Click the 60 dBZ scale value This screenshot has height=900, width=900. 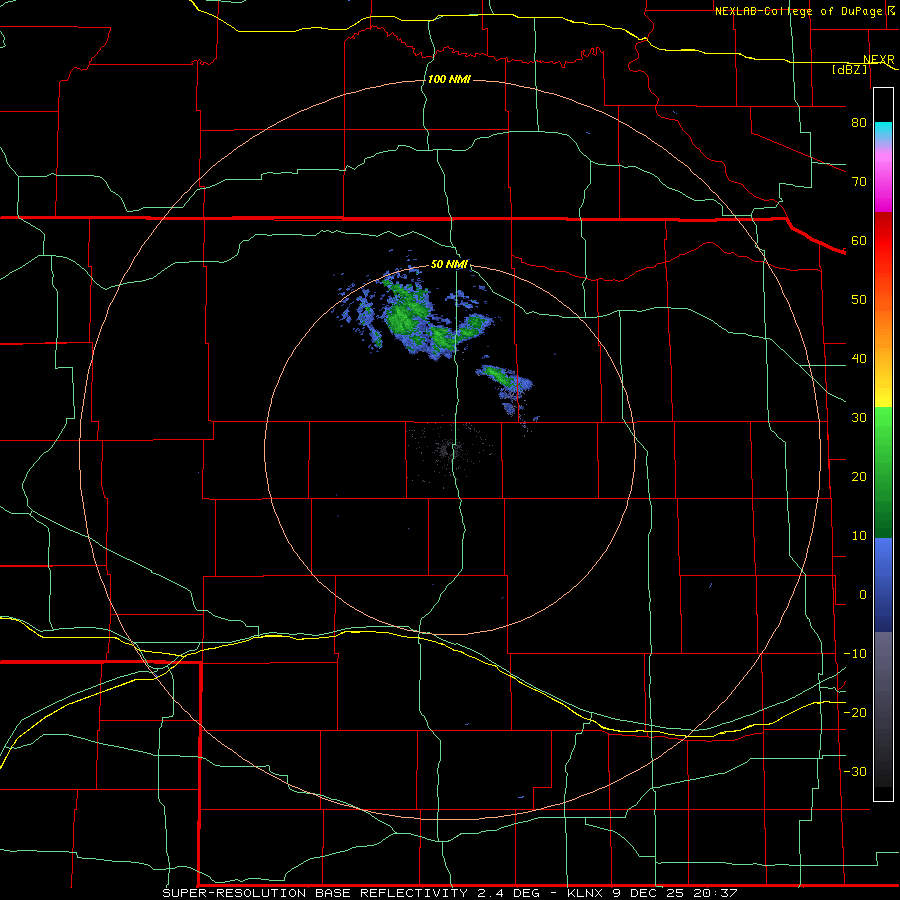point(859,241)
